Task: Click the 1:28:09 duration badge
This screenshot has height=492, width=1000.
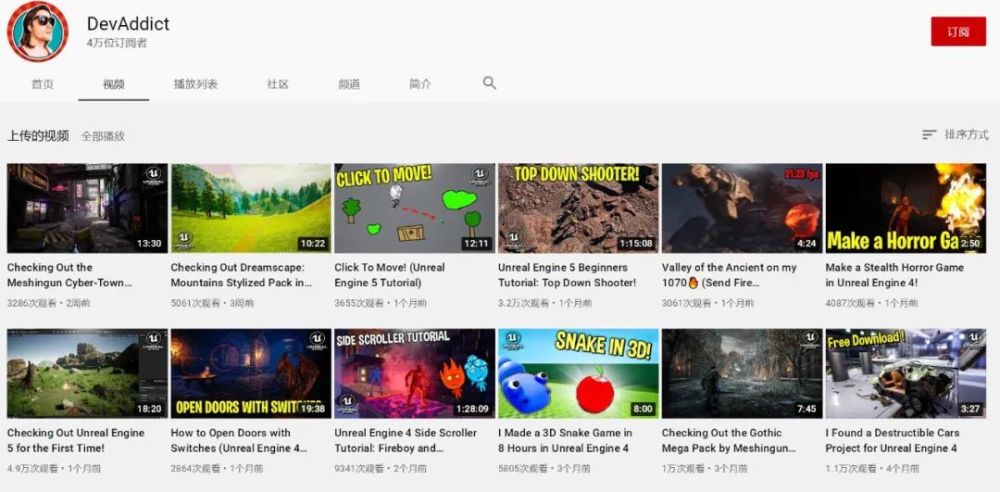Action: (472, 408)
